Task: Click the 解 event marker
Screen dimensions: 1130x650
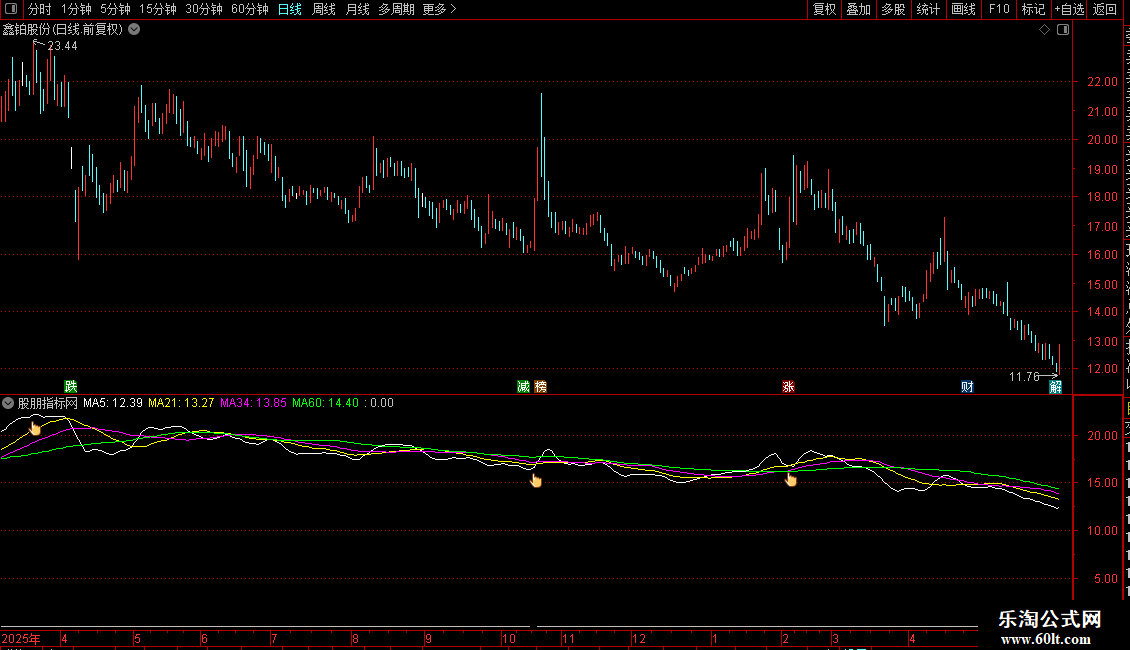Action: [x=1055, y=388]
